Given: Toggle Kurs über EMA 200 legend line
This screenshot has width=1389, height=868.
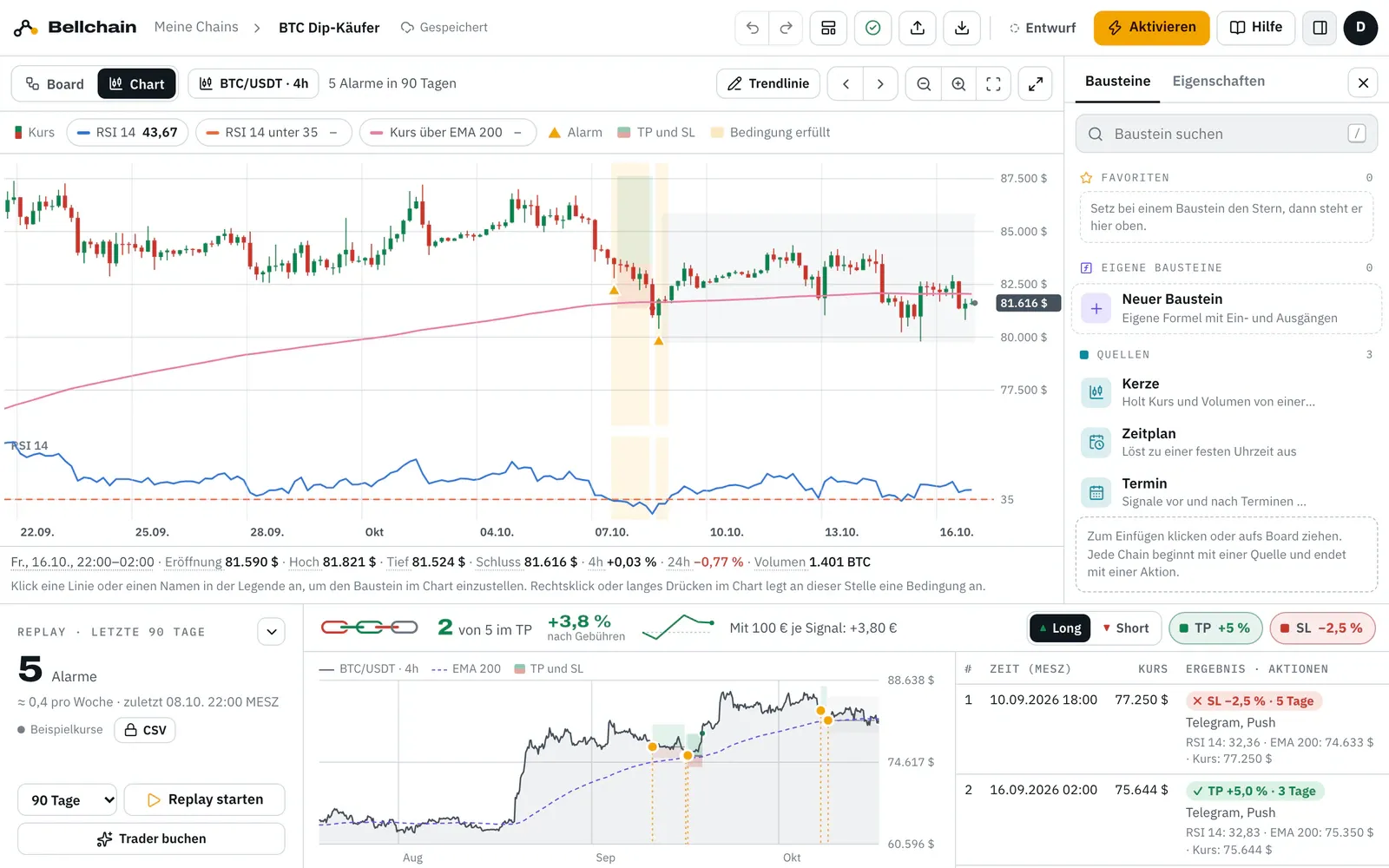Looking at the screenshot, I should click(448, 133).
